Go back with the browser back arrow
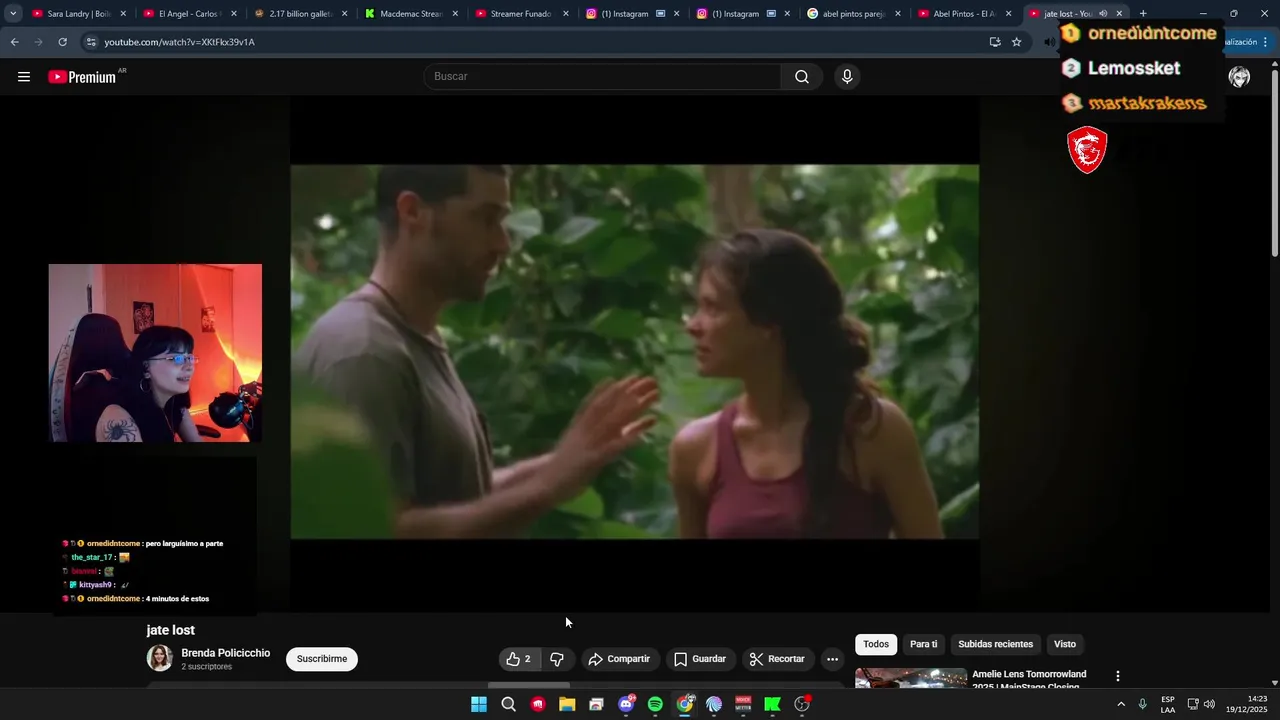This screenshot has height=720, width=1280. (x=14, y=42)
